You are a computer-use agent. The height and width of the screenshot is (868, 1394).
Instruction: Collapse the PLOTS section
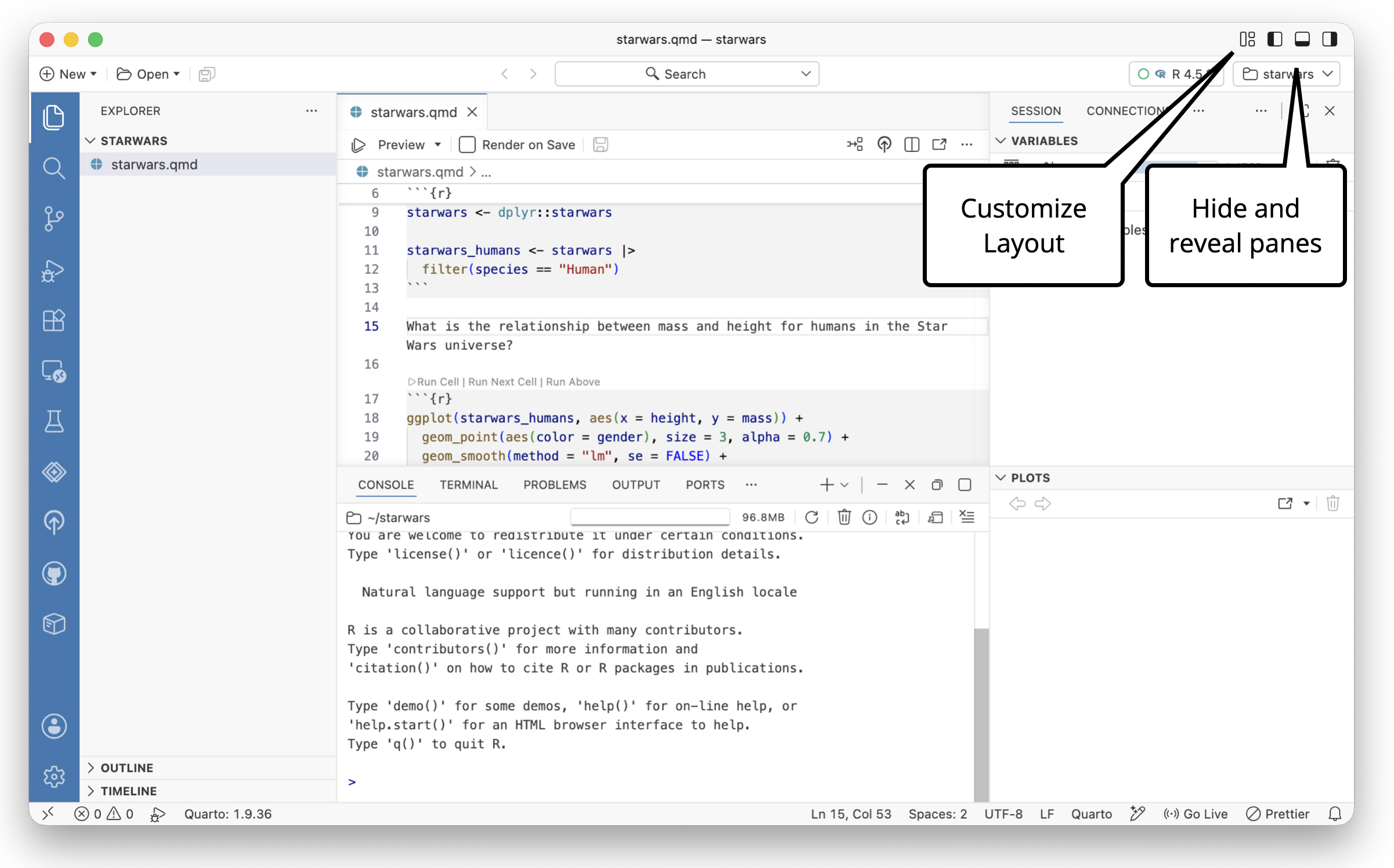1001,478
